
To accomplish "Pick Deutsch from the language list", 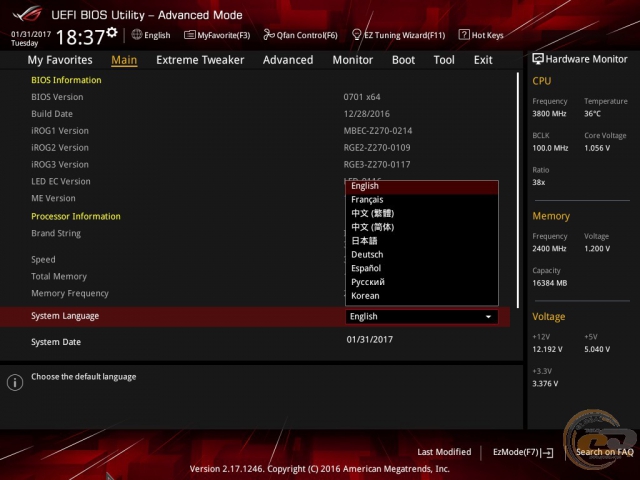I will pyautogui.click(x=422, y=255).
